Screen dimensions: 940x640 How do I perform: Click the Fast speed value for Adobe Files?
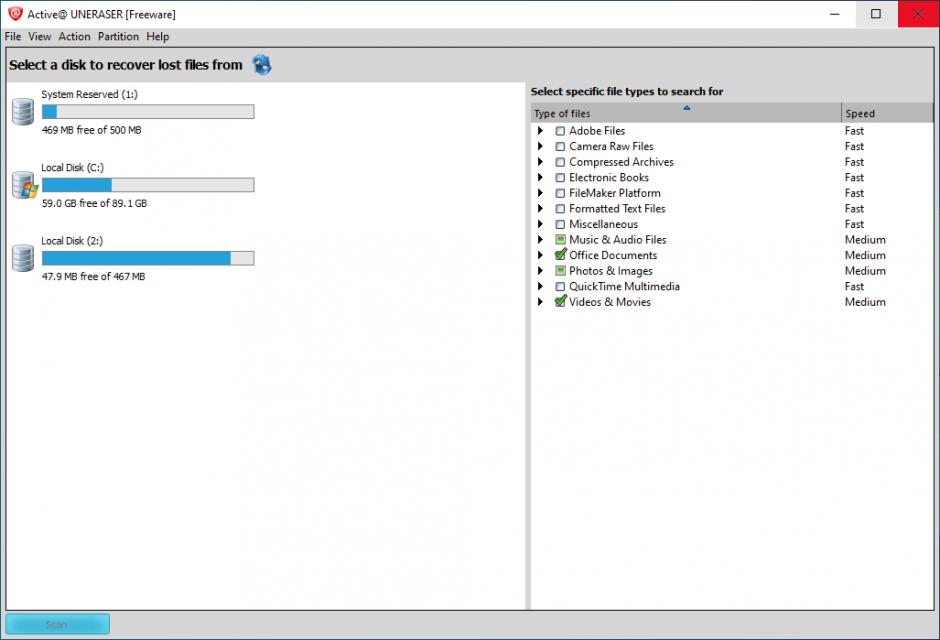(x=854, y=131)
